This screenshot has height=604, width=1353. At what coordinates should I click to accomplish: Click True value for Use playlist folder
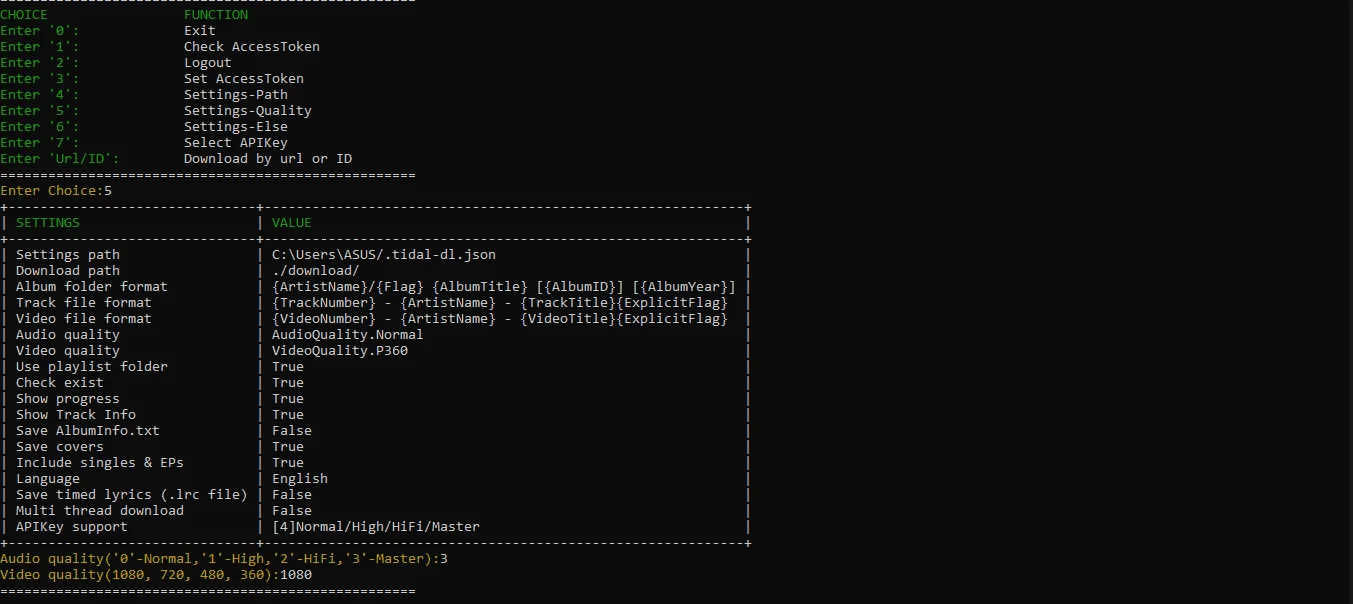click(288, 367)
